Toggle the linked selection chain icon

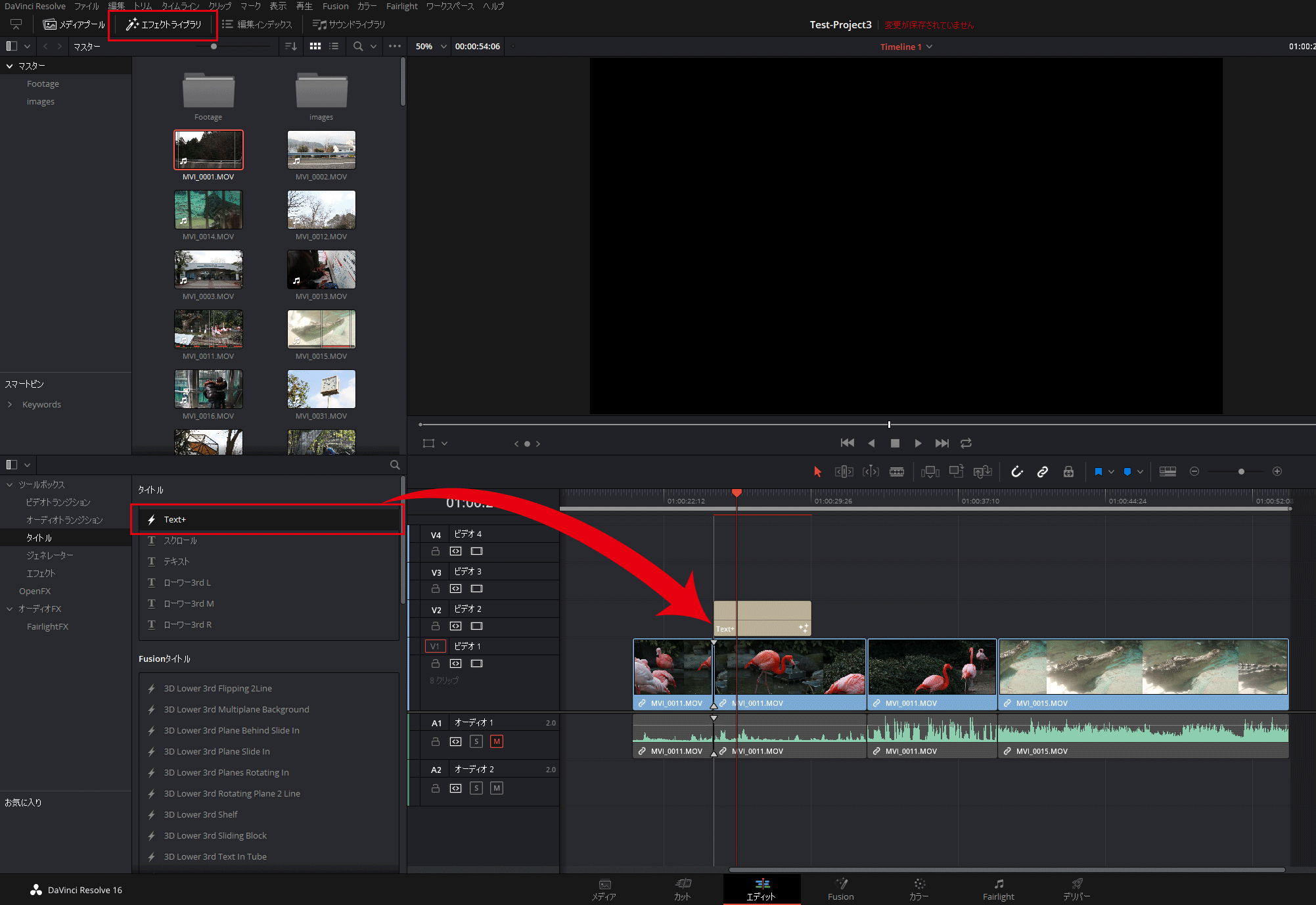click(1043, 472)
